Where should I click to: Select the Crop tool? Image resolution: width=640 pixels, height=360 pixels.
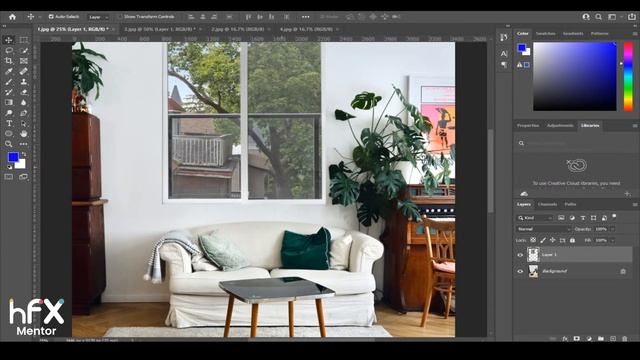tap(9, 61)
